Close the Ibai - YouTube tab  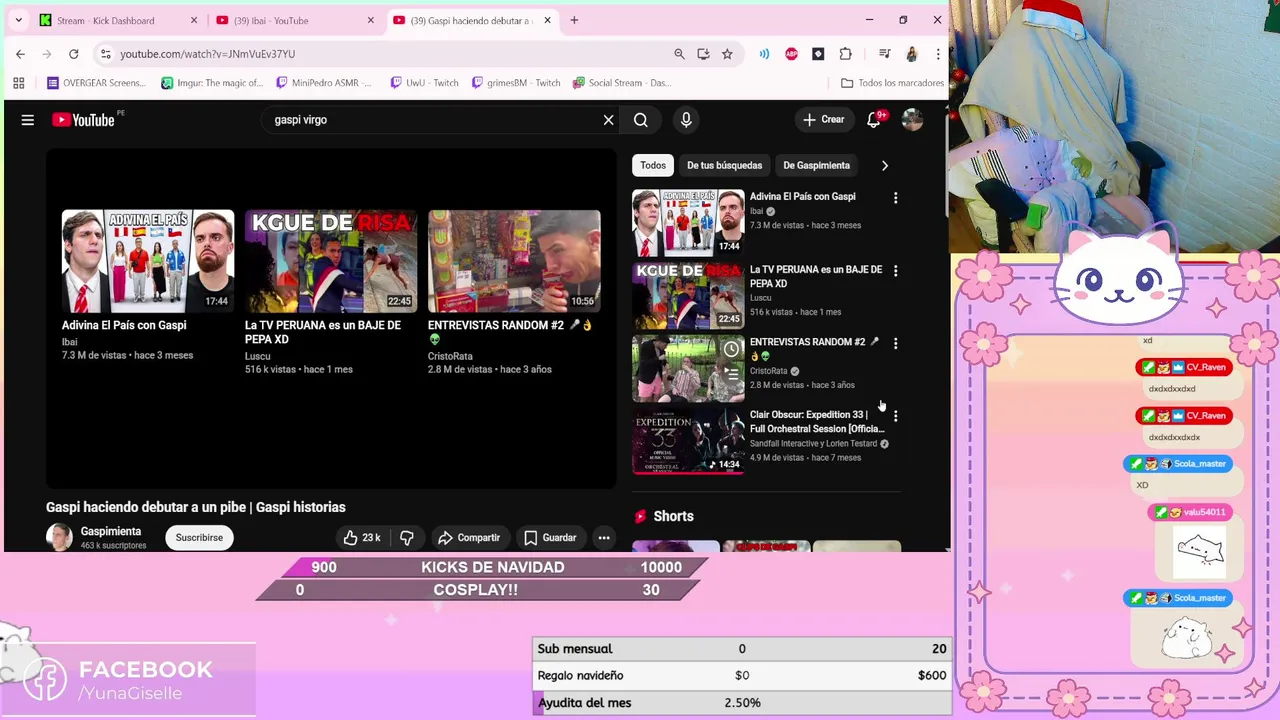coord(370,20)
